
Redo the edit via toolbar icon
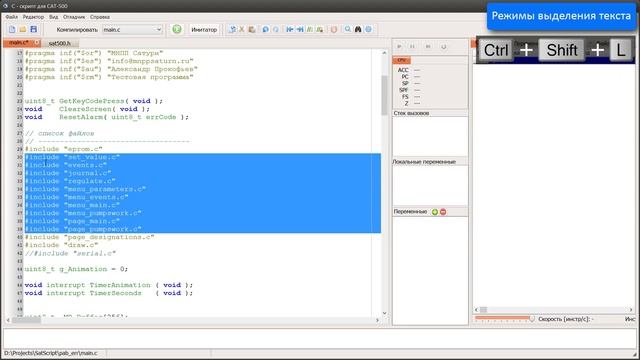point(276,29)
